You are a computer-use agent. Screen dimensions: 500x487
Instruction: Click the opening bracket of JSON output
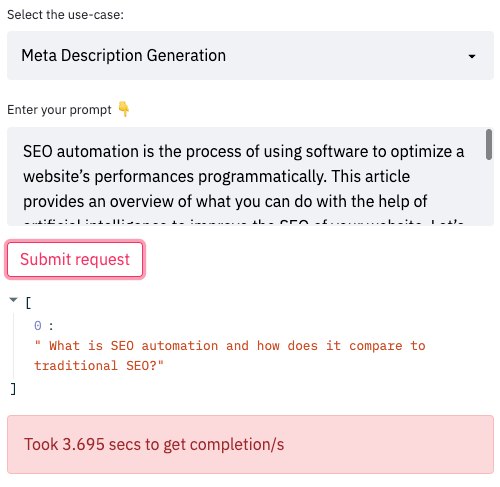(x=28, y=303)
